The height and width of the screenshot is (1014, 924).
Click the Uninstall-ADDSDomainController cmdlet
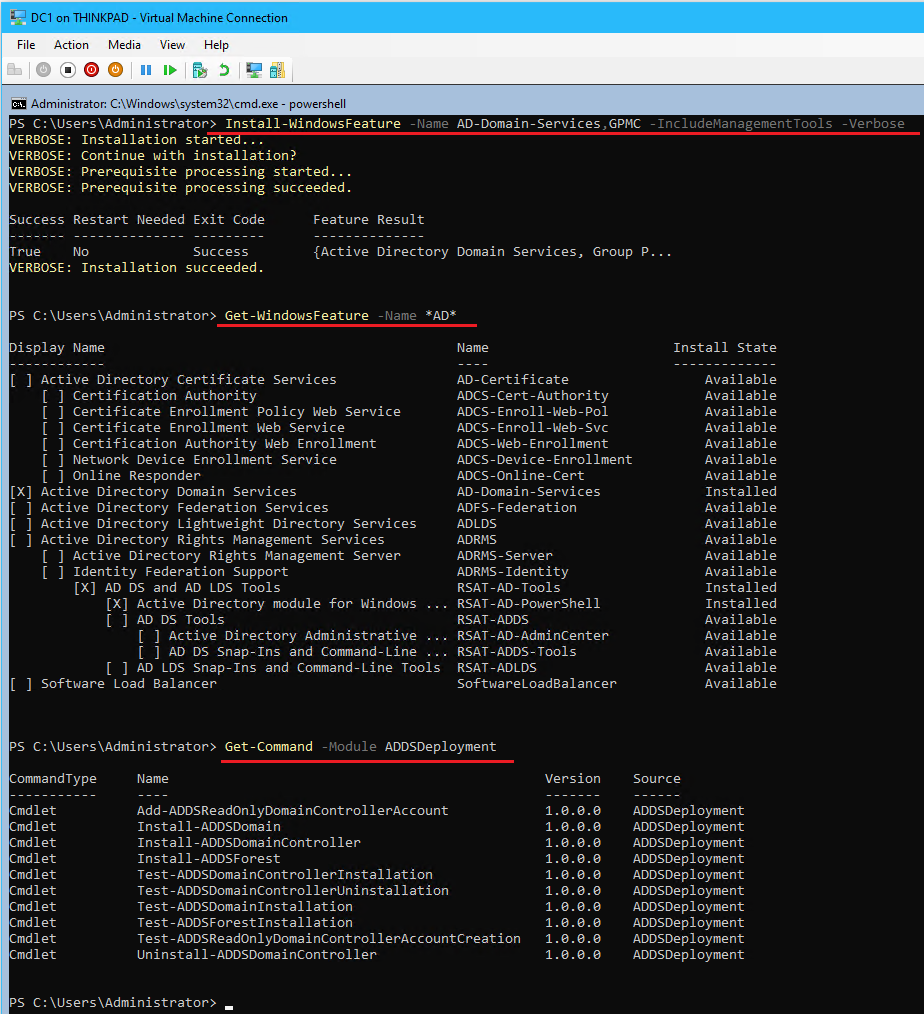[257, 955]
